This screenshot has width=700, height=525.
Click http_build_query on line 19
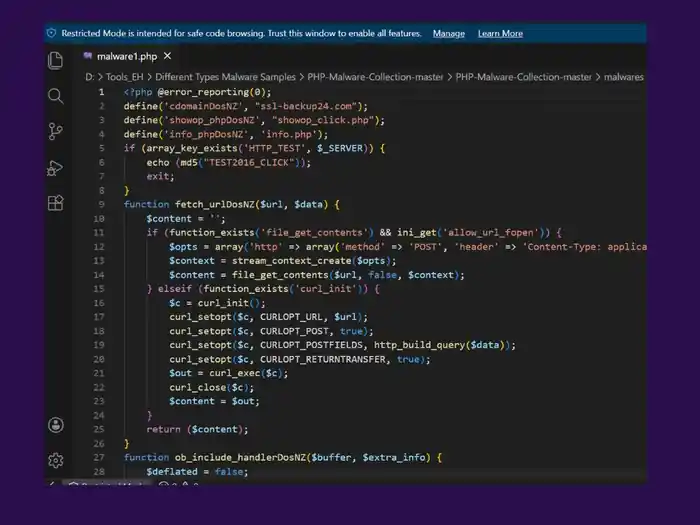[419, 345]
